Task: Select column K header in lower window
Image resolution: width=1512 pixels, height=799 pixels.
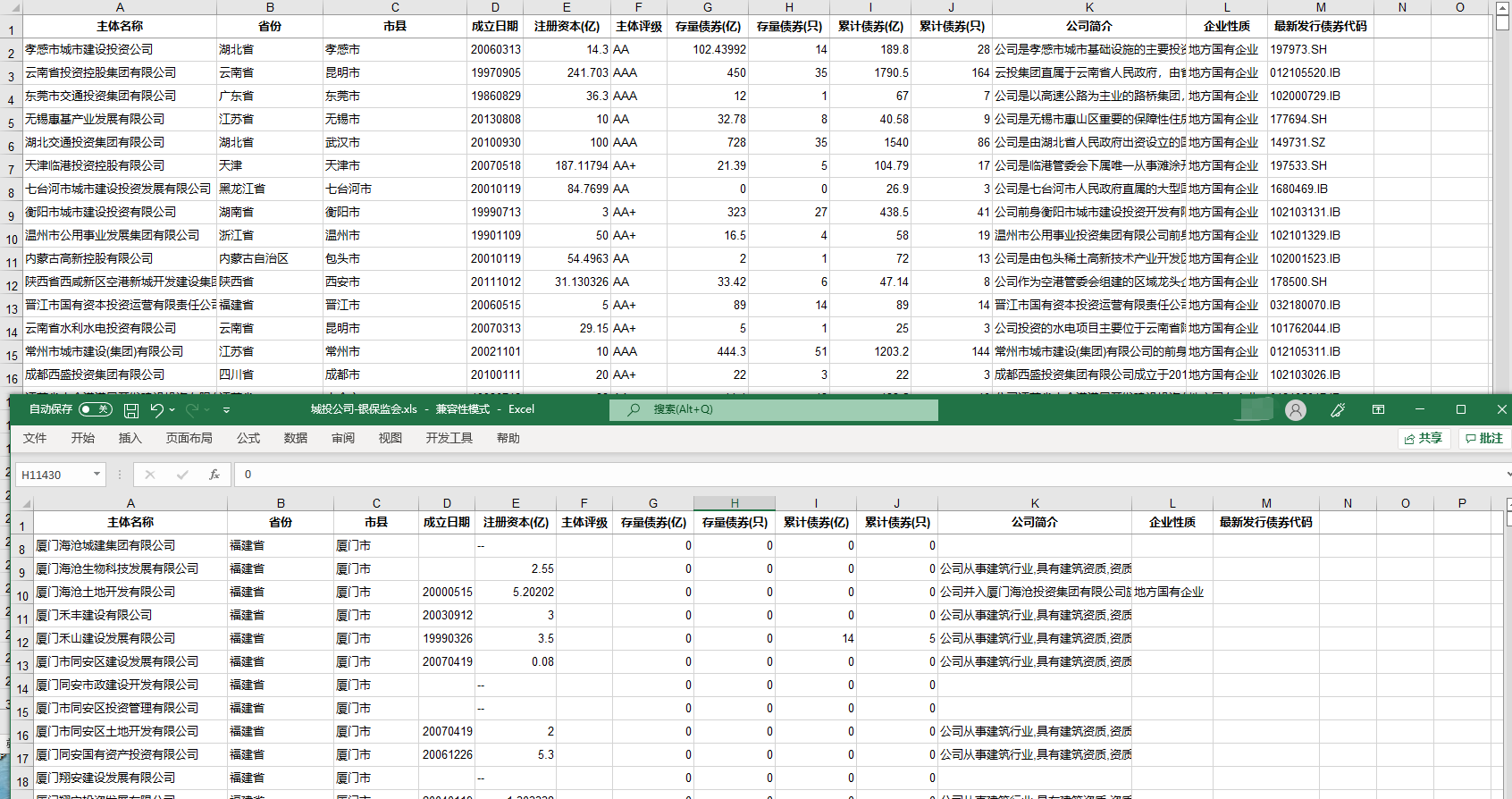Action: (1035, 503)
